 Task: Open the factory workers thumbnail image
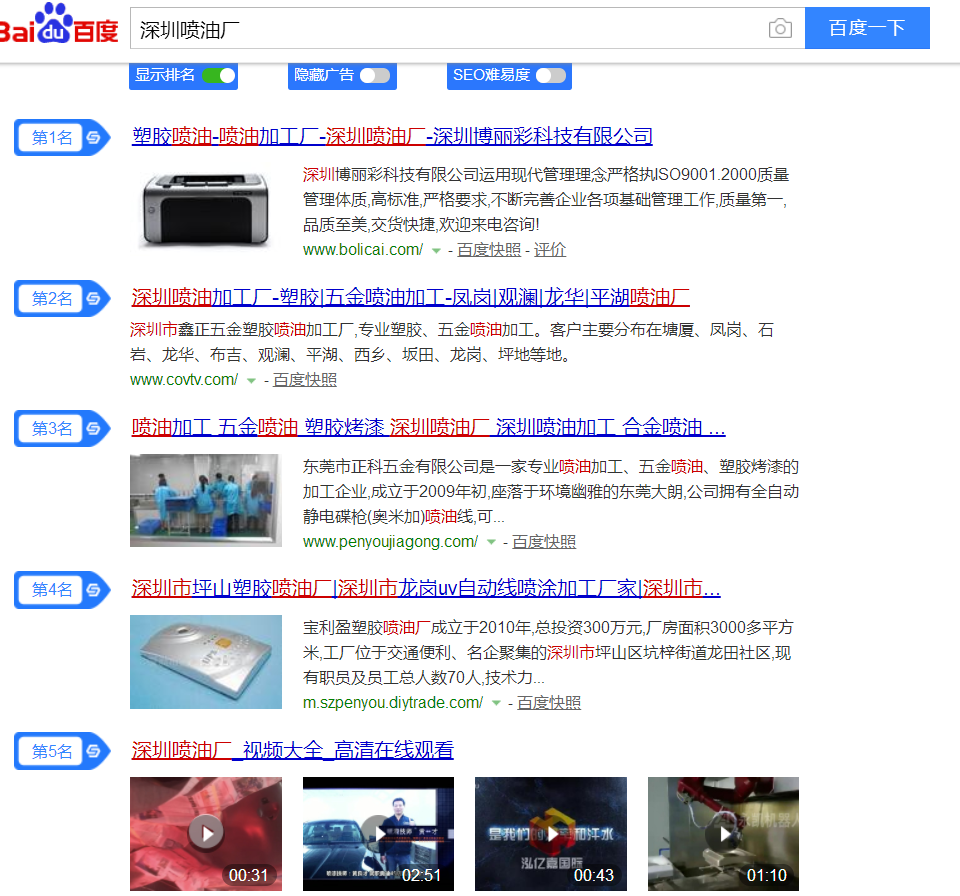pos(206,500)
